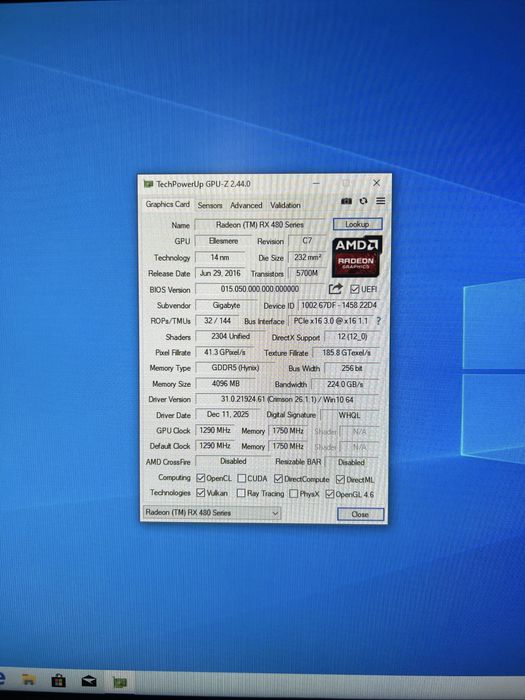Click the Transistors value 5700M
Viewport: 525px width, 700px height.
[x=307, y=273]
